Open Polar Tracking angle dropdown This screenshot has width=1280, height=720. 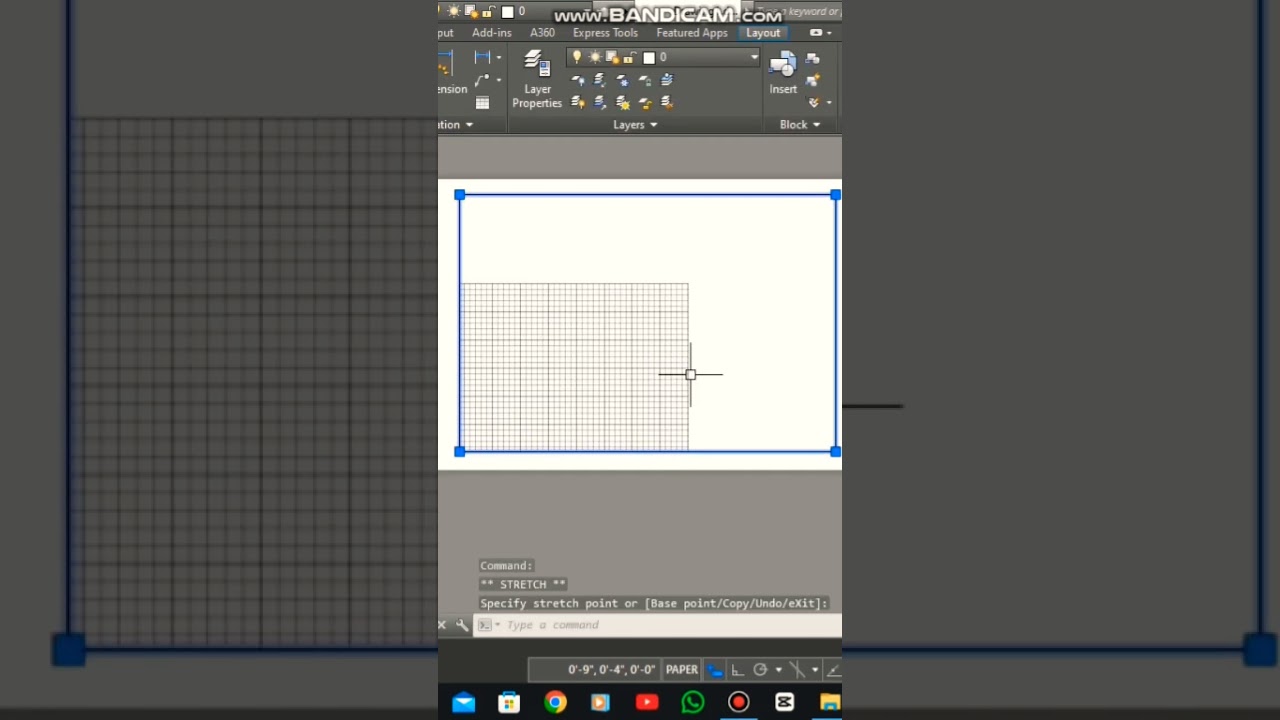778,670
